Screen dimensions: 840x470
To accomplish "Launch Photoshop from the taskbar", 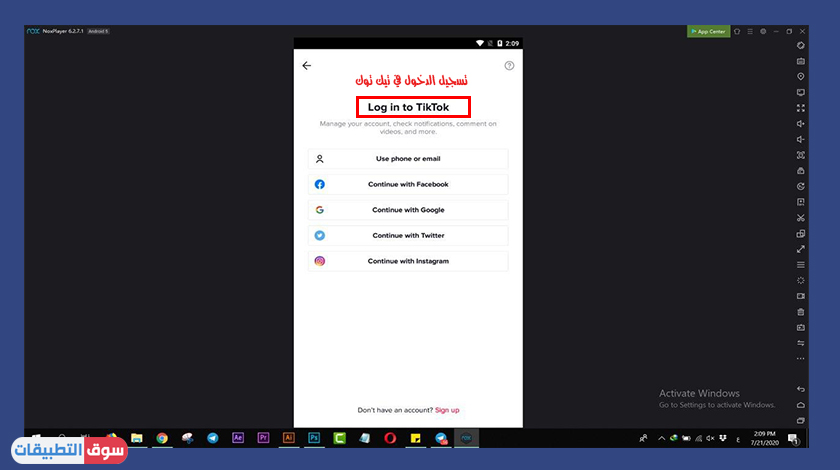I will [314, 438].
